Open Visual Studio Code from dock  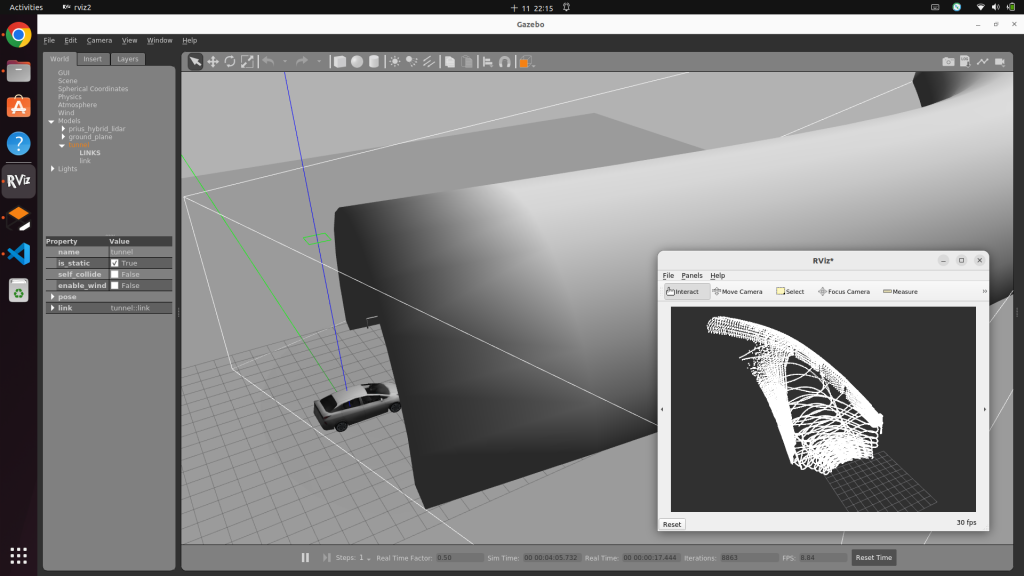pos(18,253)
